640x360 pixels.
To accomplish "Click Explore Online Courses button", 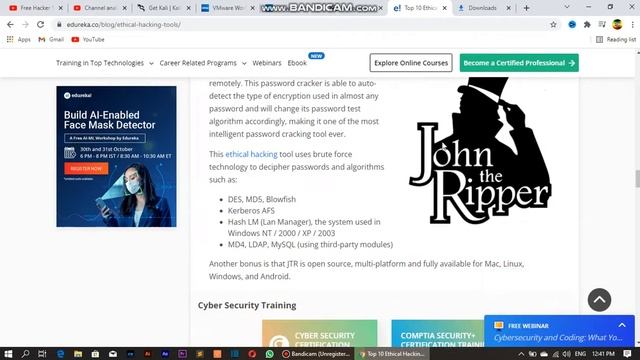I will [411, 63].
